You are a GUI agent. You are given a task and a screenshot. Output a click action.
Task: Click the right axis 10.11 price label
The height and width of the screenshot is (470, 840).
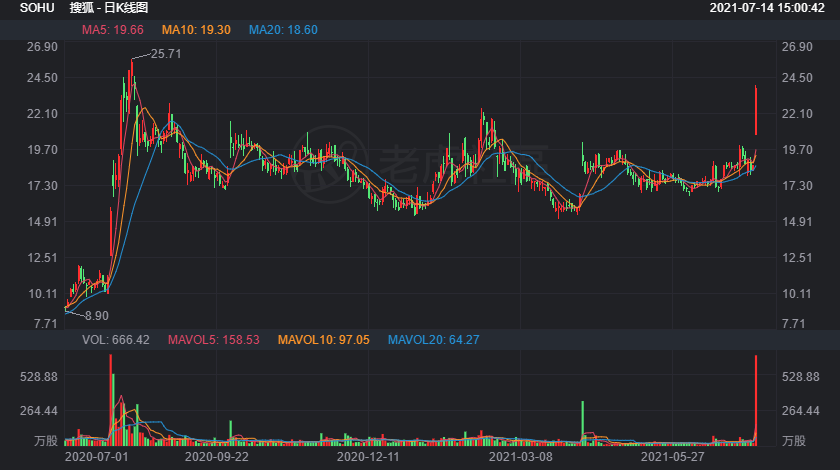[797, 294]
